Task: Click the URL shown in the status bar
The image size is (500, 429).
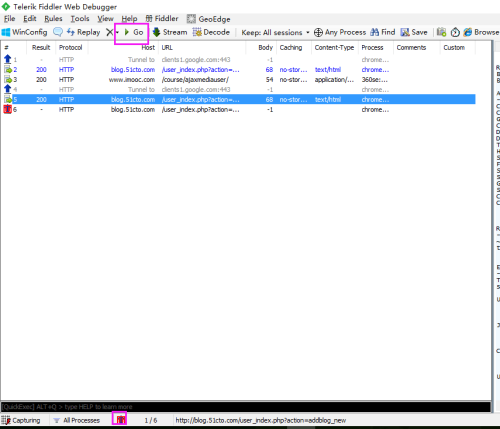Action: [x=261, y=420]
